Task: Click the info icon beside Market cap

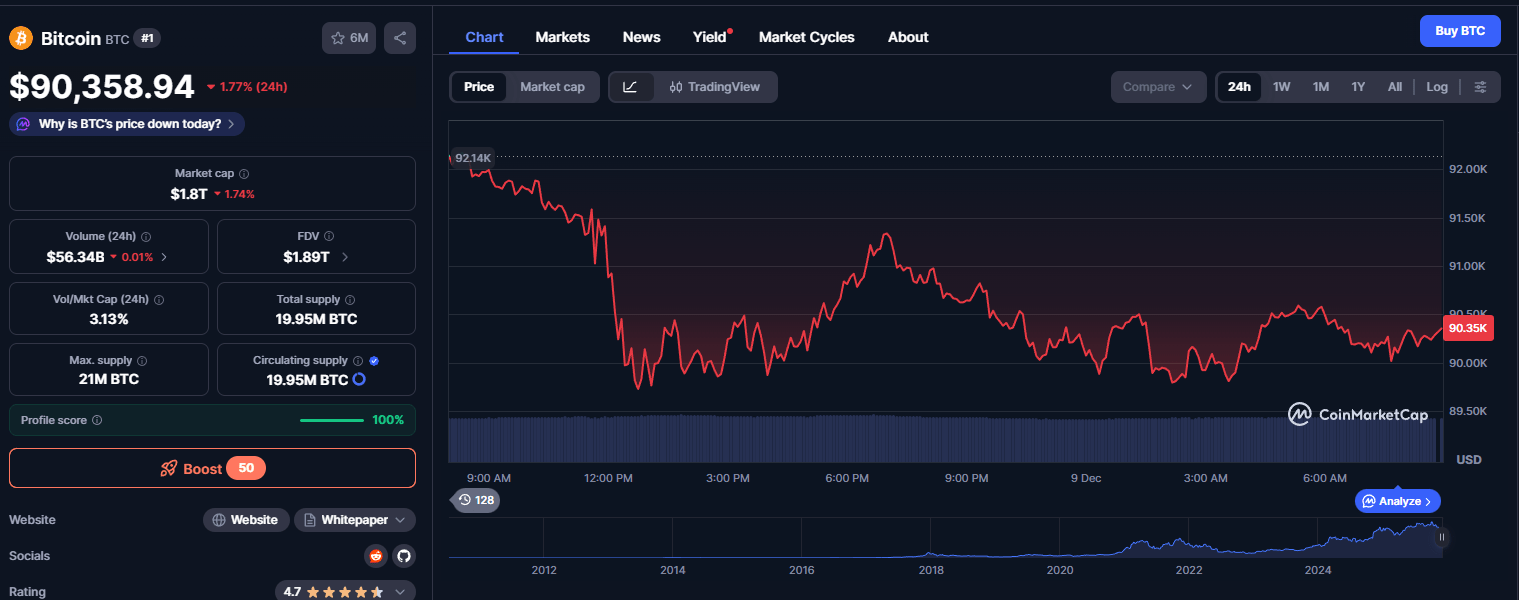Action: point(244,174)
